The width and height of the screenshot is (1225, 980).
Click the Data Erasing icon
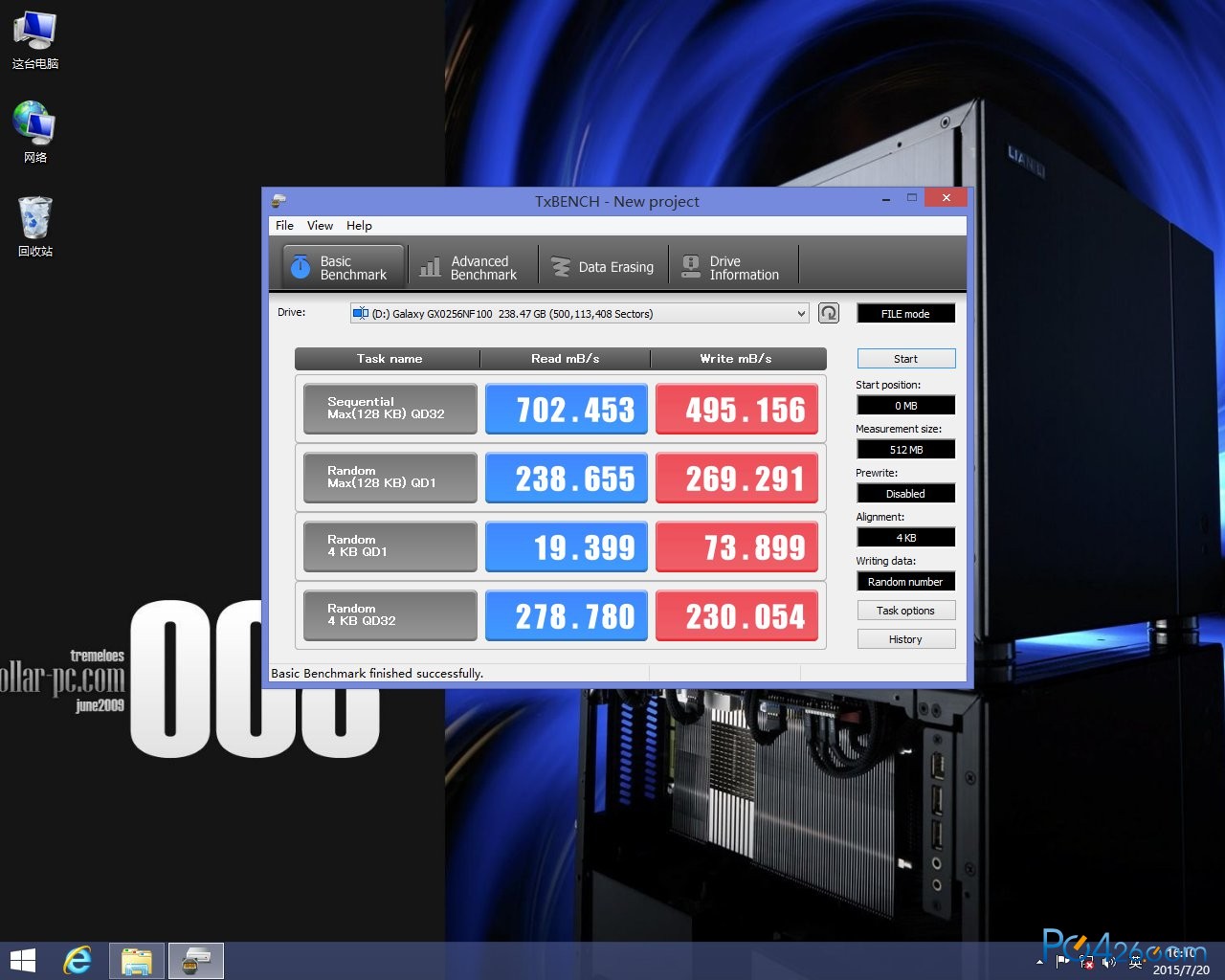coord(560,267)
